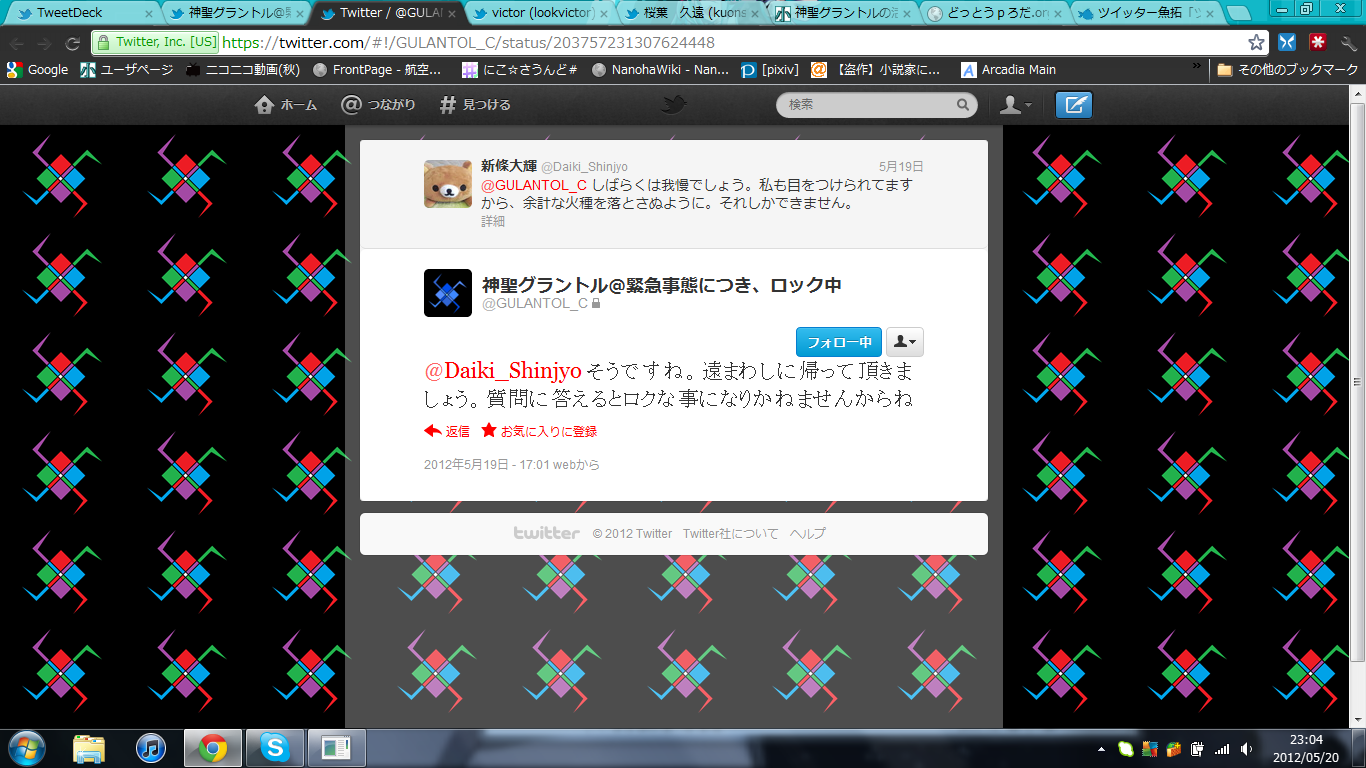Open [pixiv] bookmark
The width and height of the screenshot is (1366, 768).
[x=770, y=70]
